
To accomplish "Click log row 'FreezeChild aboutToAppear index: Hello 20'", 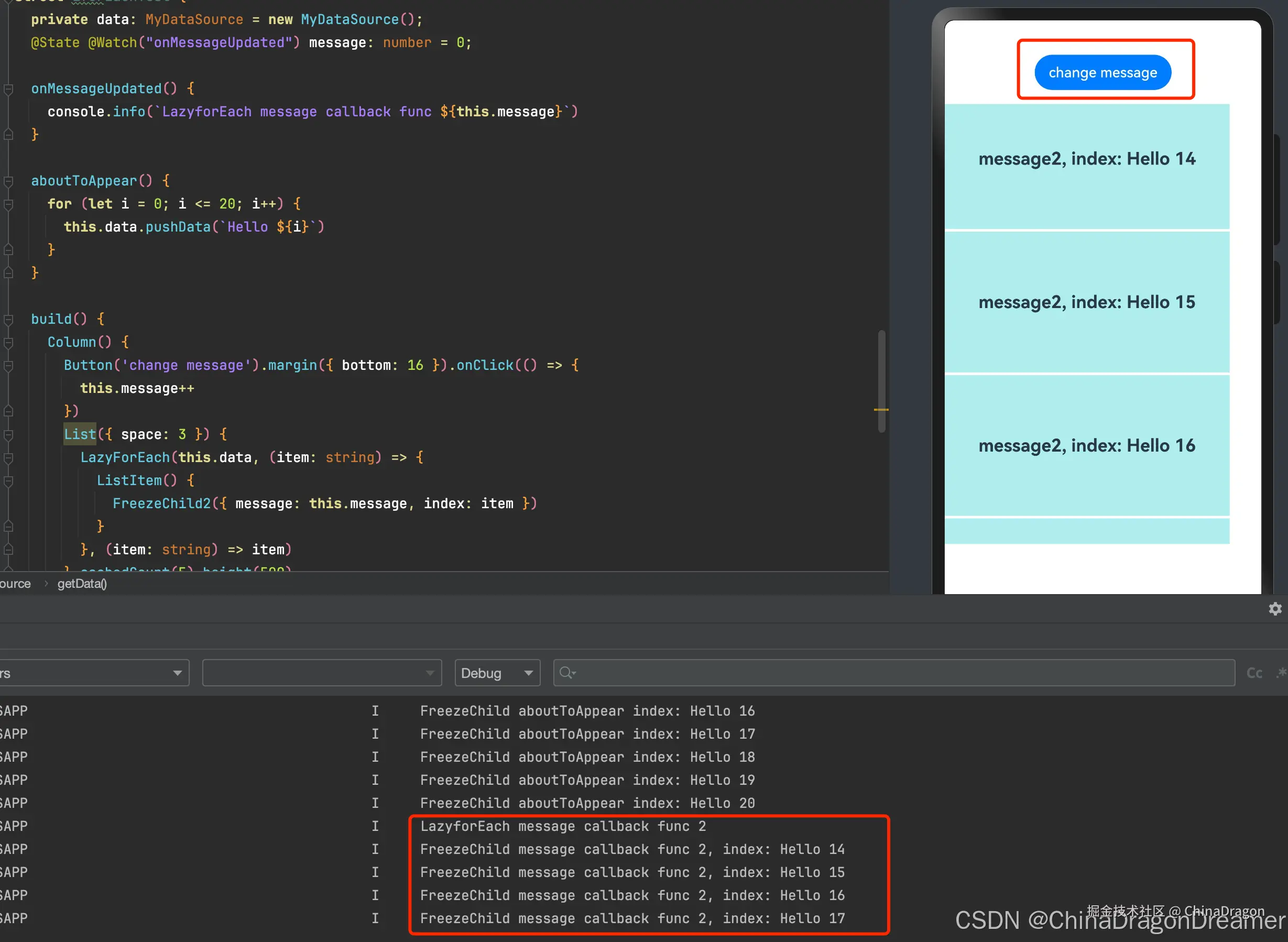I will point(587,803).
